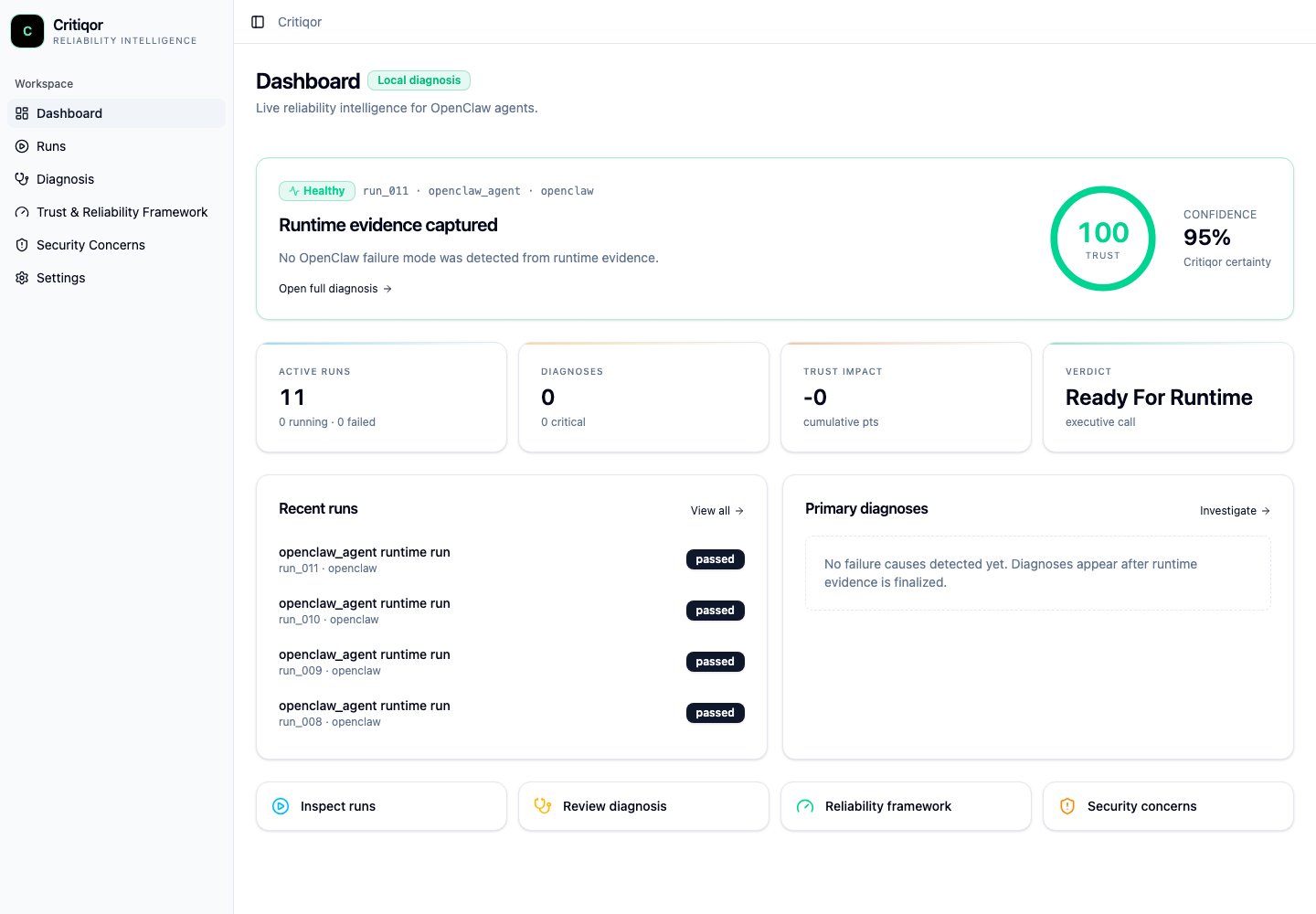Screen dimensions: 1316x914
Task: Open the run_009 row in Recent runs
Action: pos(512,662)
